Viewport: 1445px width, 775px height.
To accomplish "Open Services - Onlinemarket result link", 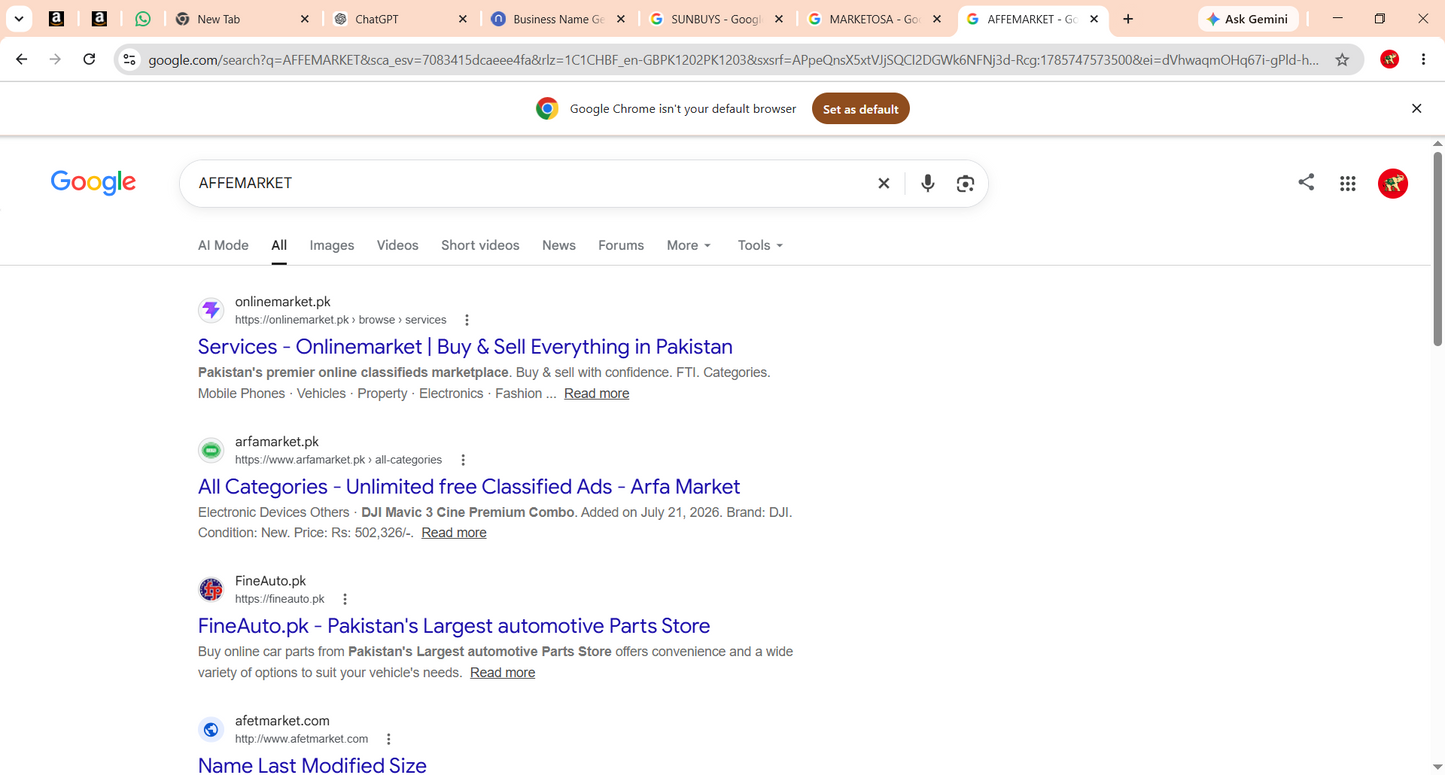I will (x=465, y=347).
